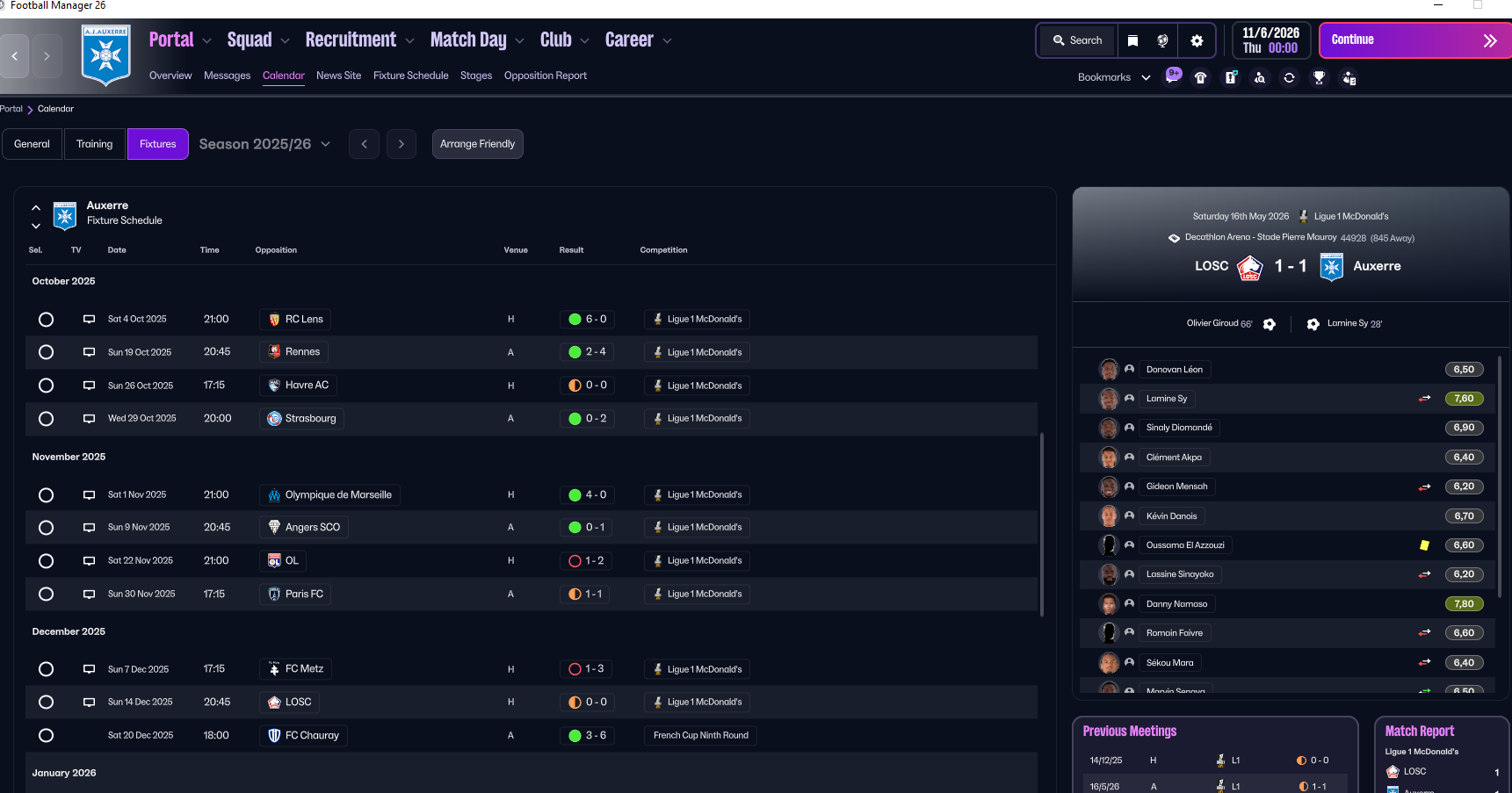Open the world globe icon

1162,40
